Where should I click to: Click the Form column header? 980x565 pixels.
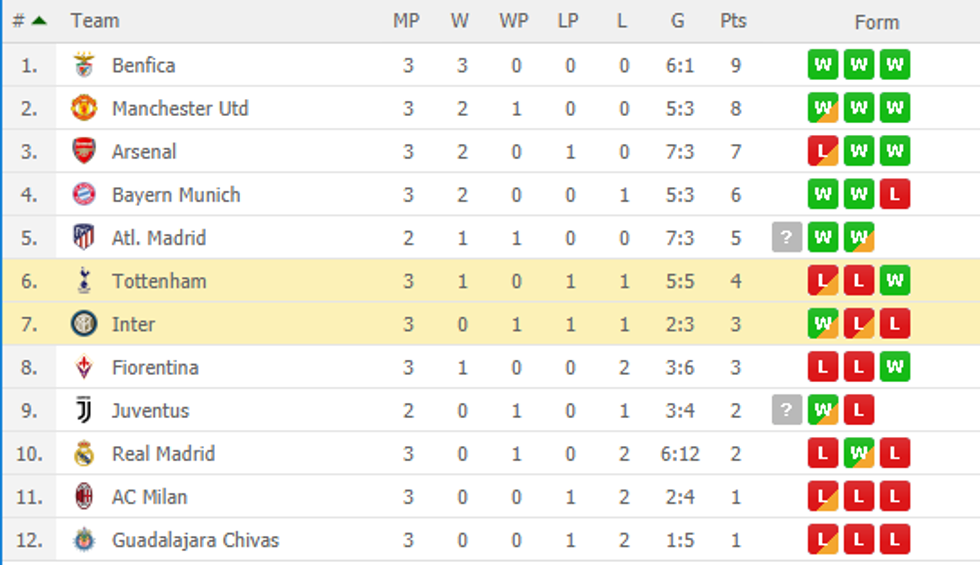click(877, 22)
